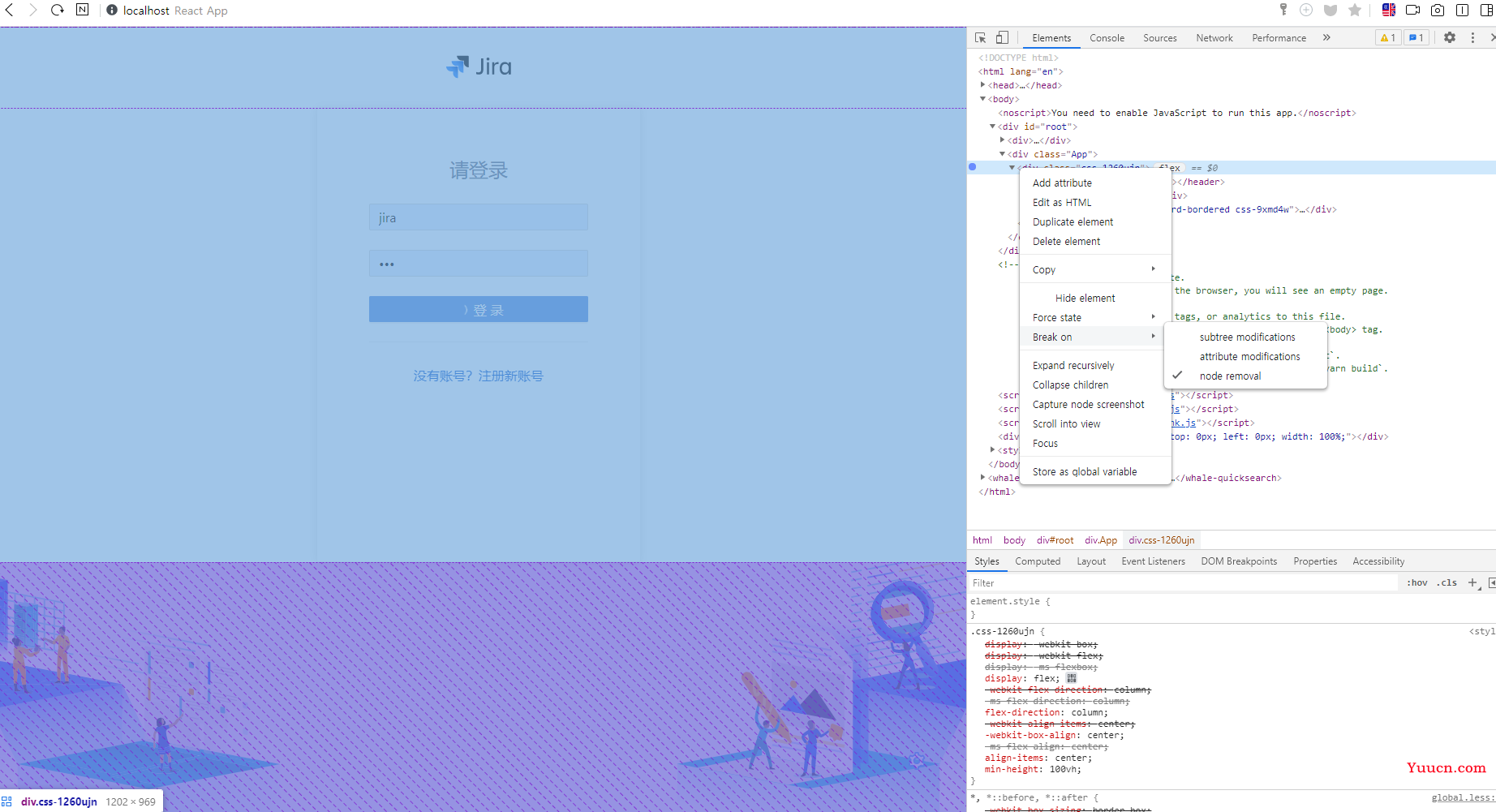Add new style rule with plus icon
Screen dimensions: 1496x812
(1472, 582)
